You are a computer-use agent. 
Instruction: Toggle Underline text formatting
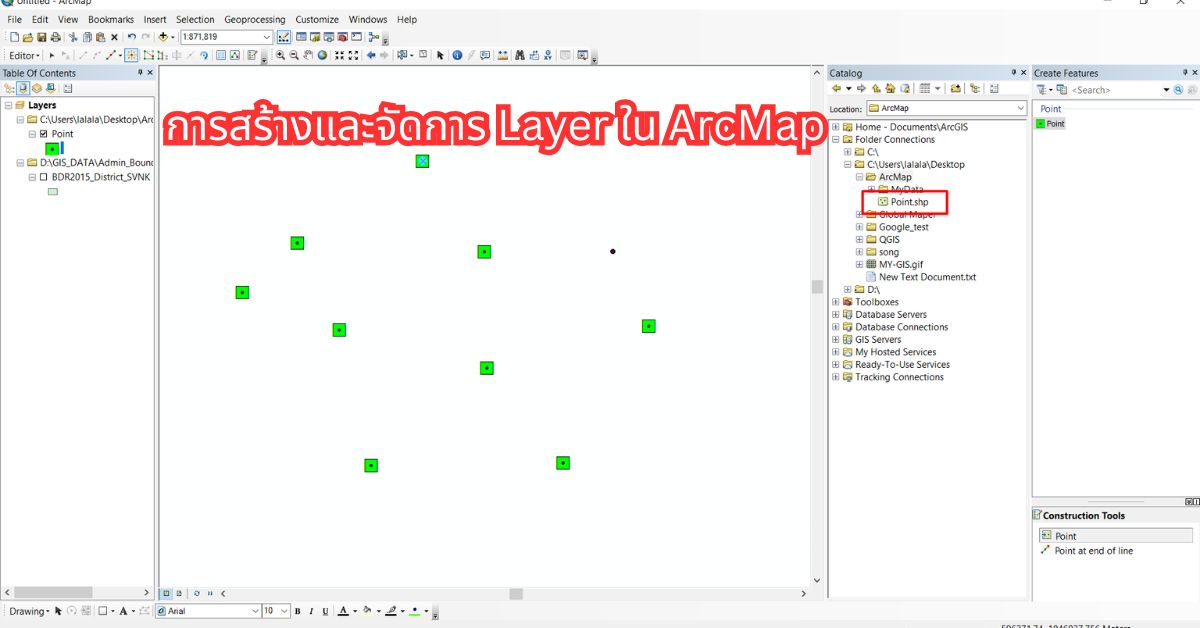click(323, 611)
